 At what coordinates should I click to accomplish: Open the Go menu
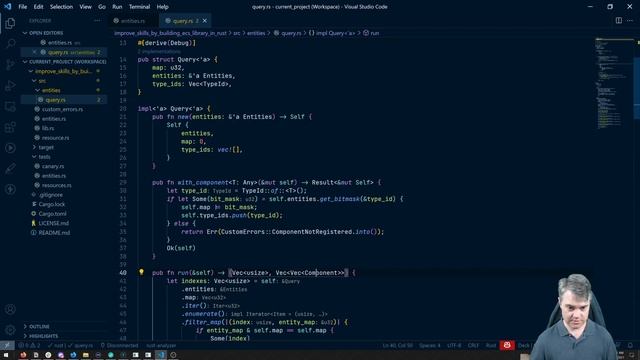(x=102, y=7)
